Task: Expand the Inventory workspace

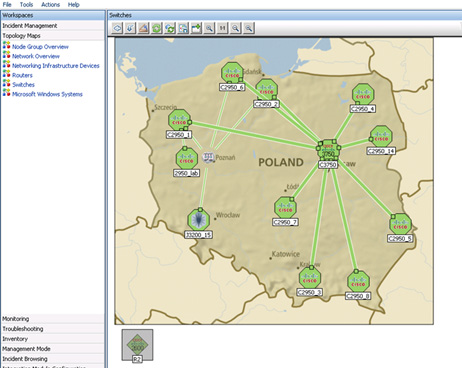Action: [x=53, y=339]
